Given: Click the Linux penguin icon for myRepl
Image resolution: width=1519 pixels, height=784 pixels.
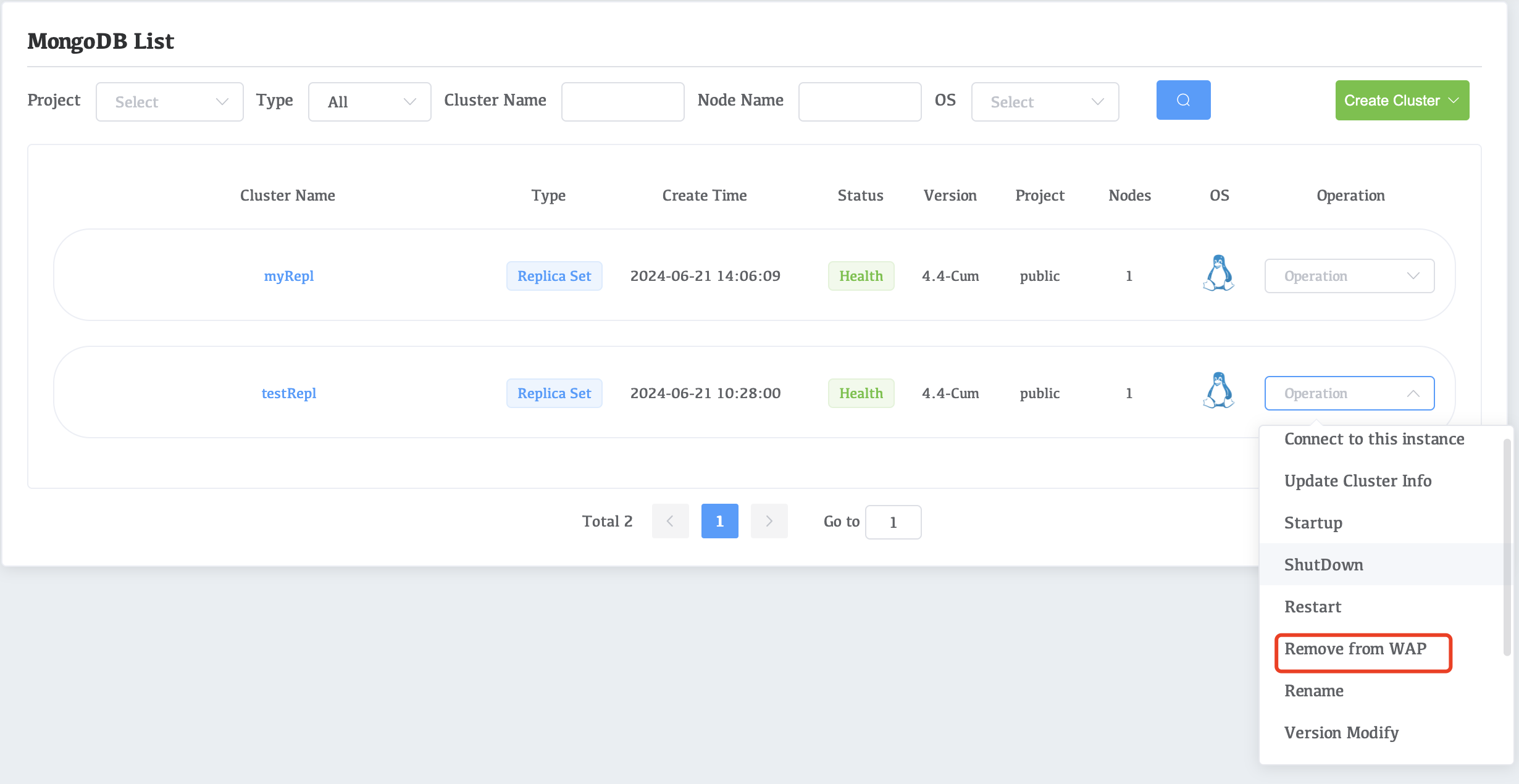Looking at the screenshot, I should 1218,273.
